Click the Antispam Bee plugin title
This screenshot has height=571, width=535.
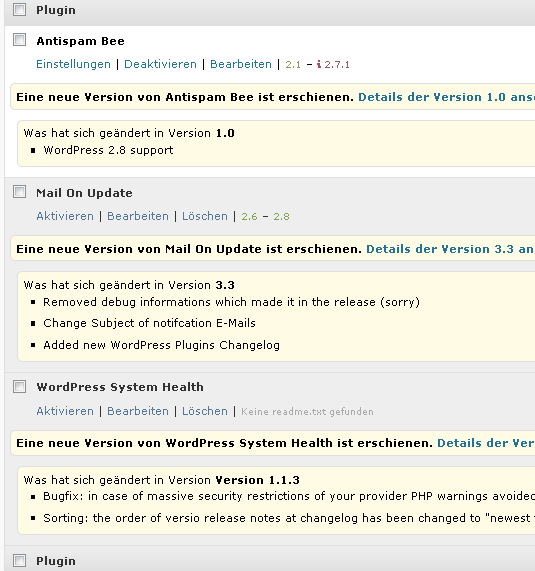coord(80,41)
